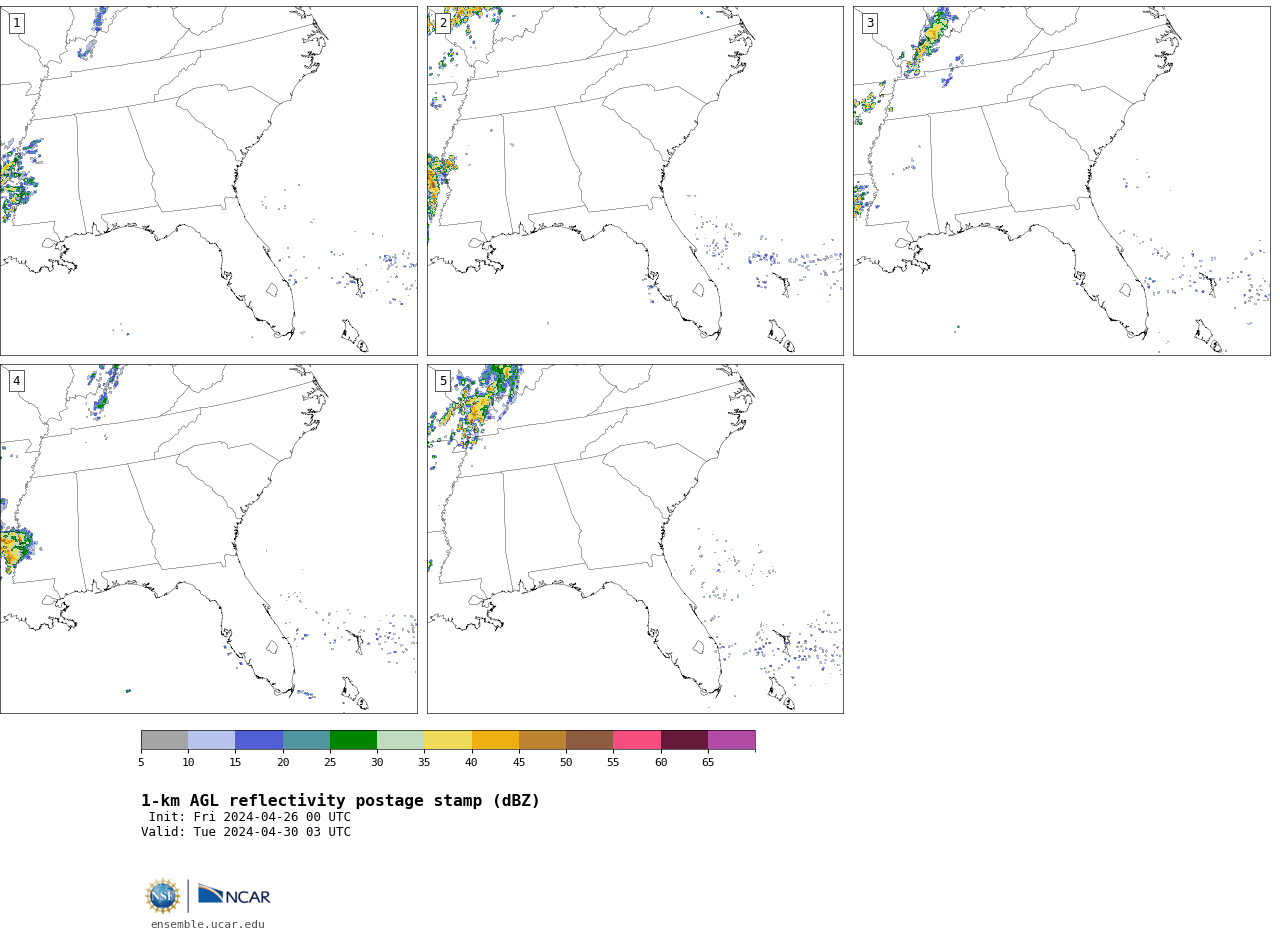Click the panel label number 4
Viewport: 1280px width, 936px height.
16,381
